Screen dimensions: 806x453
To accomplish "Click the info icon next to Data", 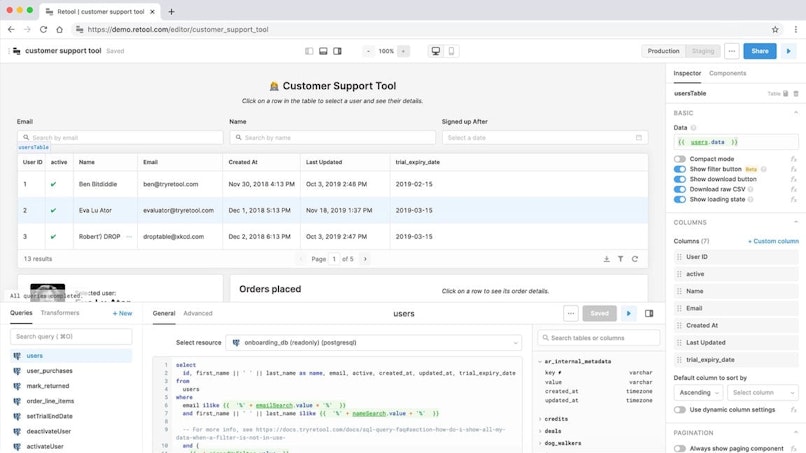I will click(x=693, y=128).
